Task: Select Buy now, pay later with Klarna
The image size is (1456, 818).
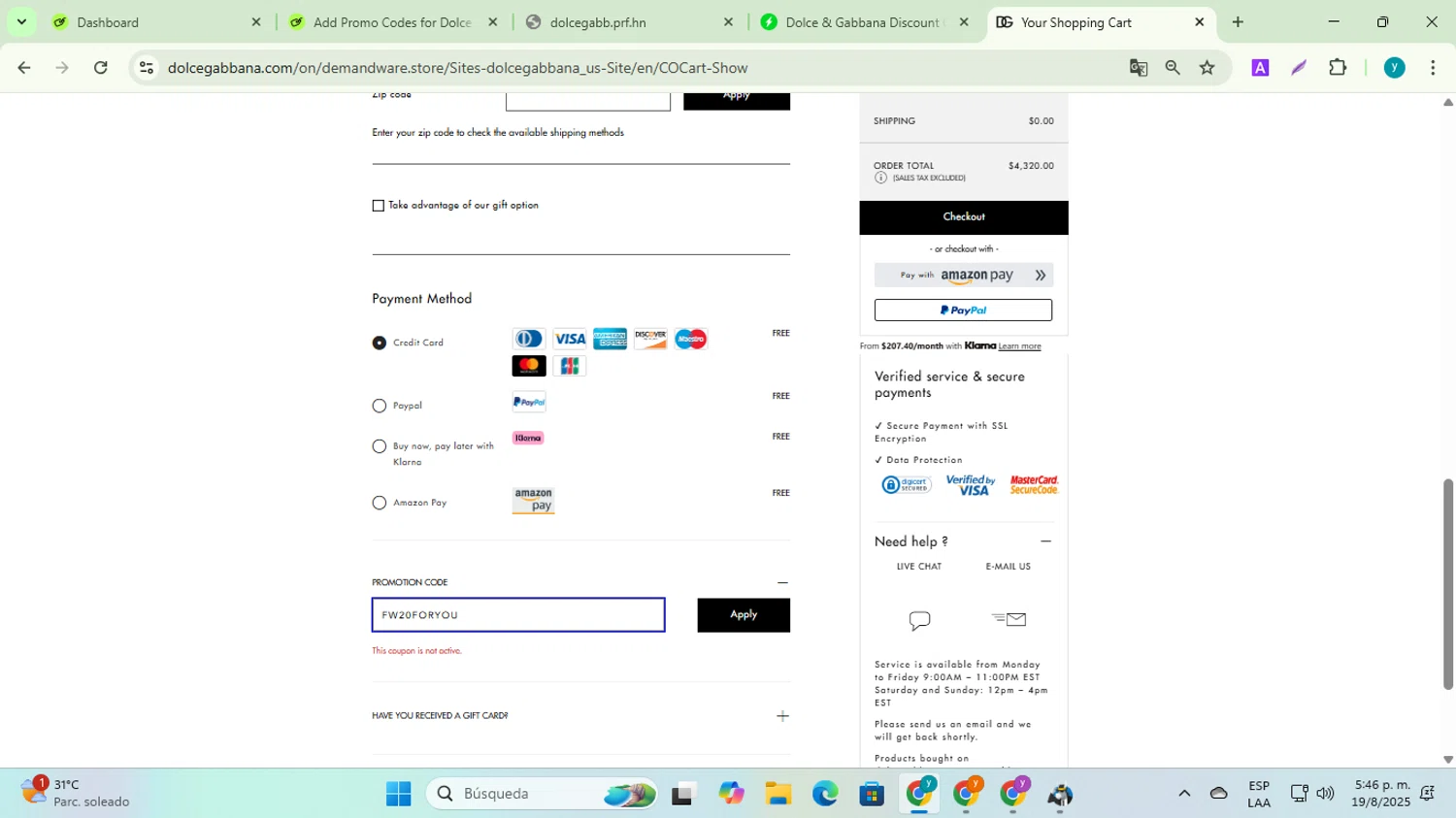Action: coord(380,446)
